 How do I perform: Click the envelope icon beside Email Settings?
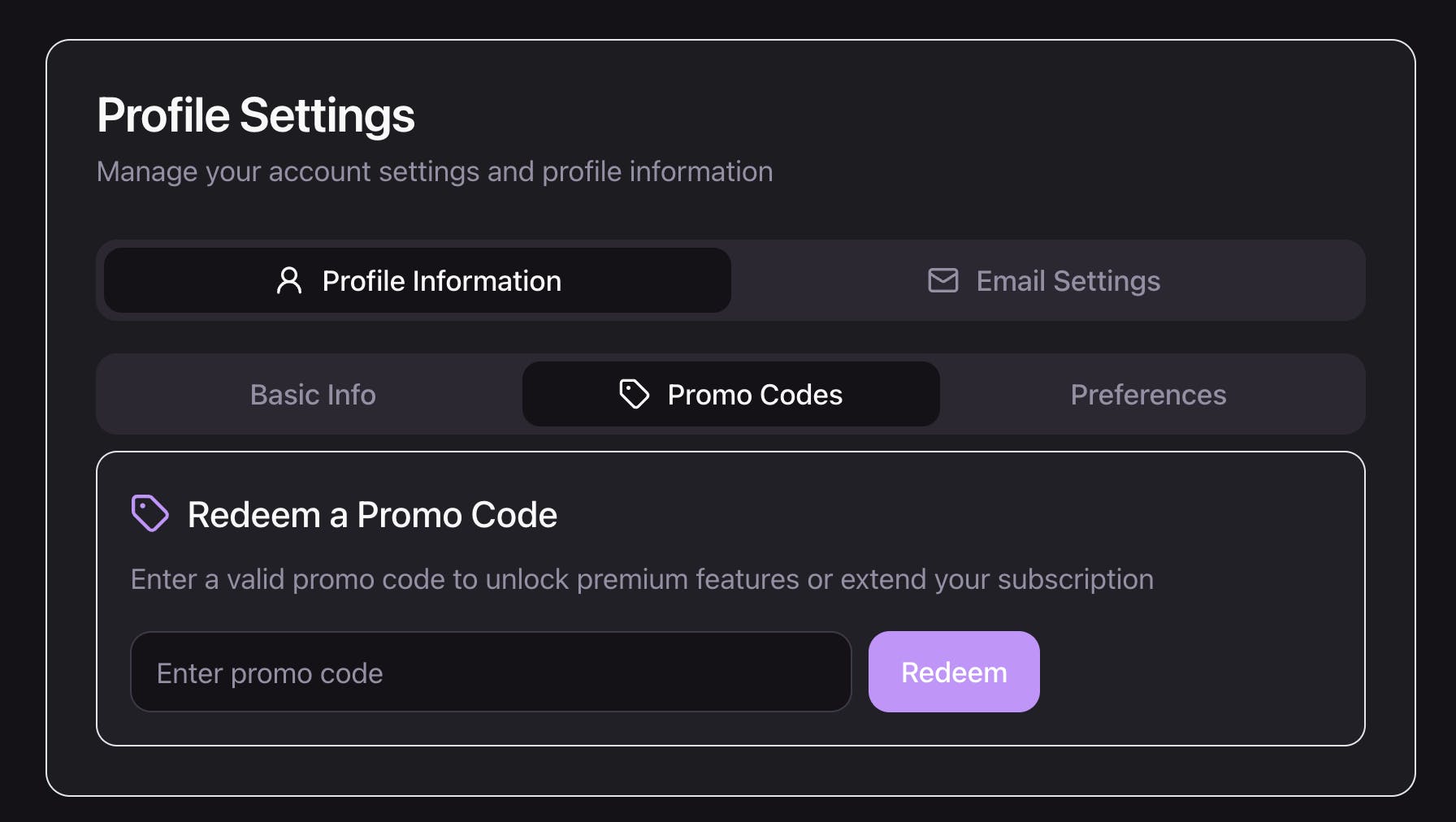(943, 280)
